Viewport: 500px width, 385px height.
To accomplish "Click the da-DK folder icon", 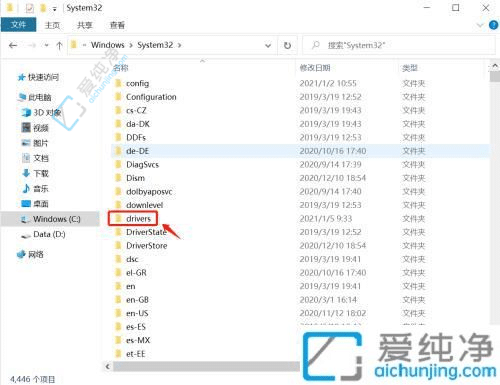I will pyautogui.click(x=118, y=124).
